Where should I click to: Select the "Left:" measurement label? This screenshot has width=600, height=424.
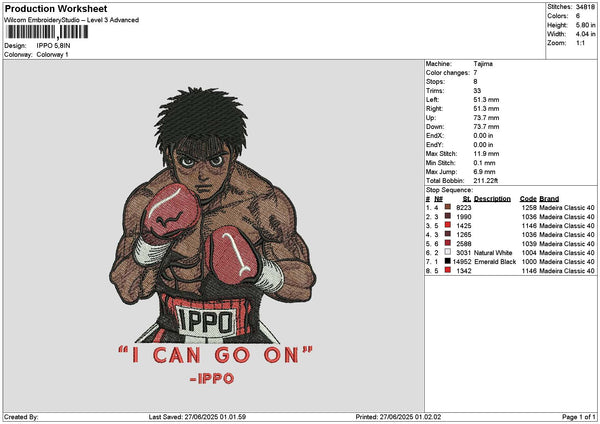coord(432,100)
